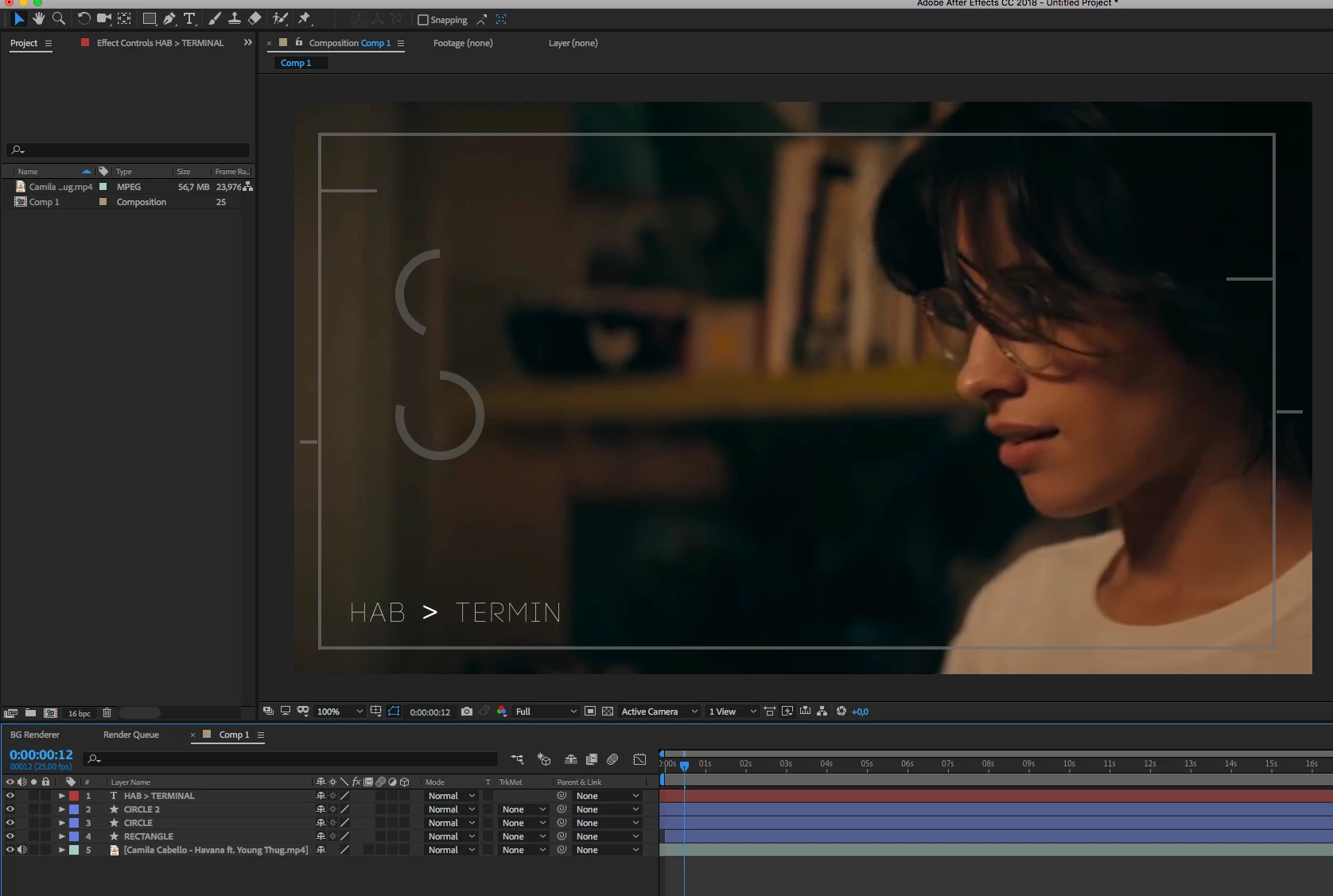This screenshot has height=896, width=1333.
Task: Open the 1 View layout dropdown
Action: 733,712
